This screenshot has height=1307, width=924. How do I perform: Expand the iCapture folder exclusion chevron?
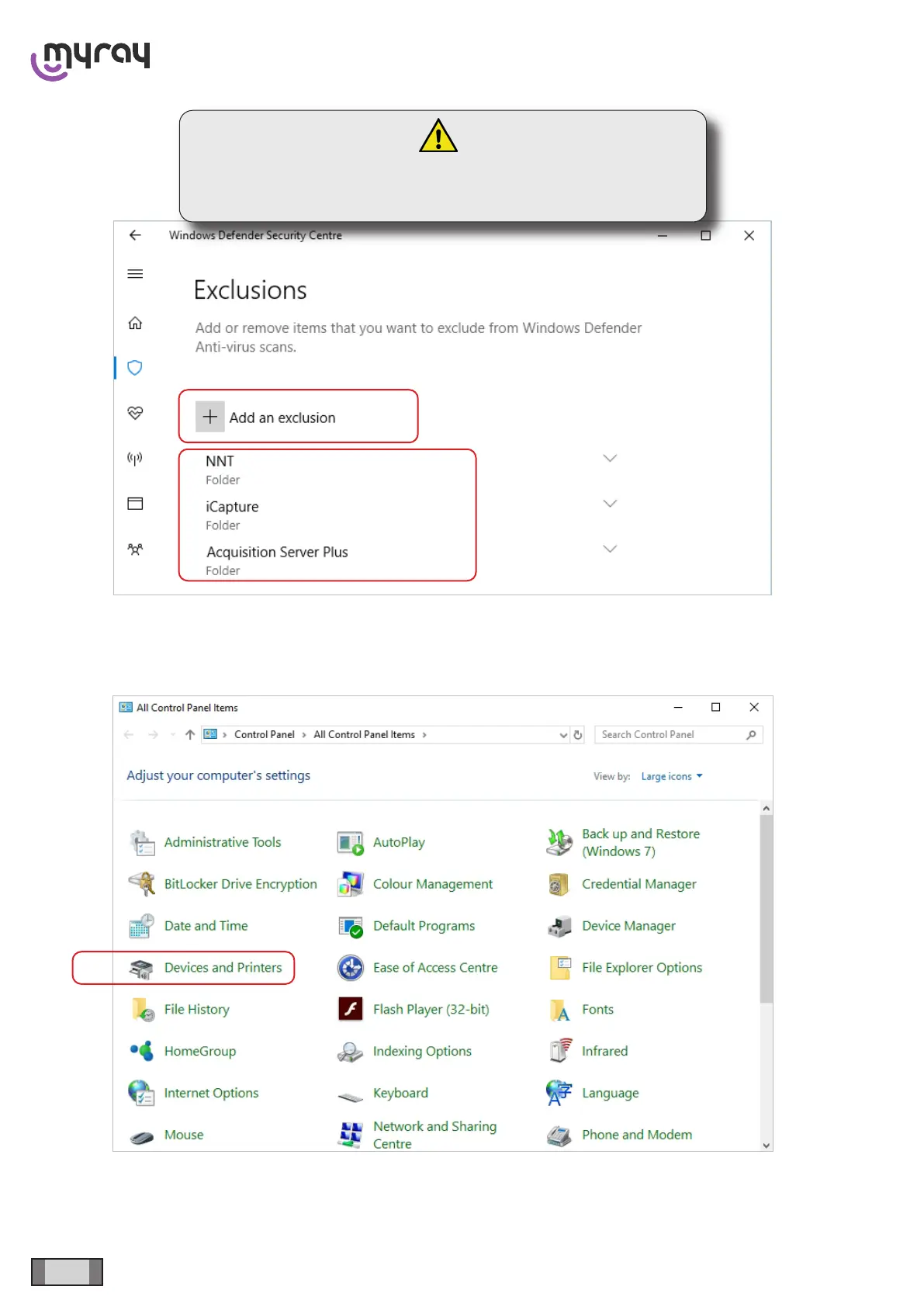tap(611, 504)
